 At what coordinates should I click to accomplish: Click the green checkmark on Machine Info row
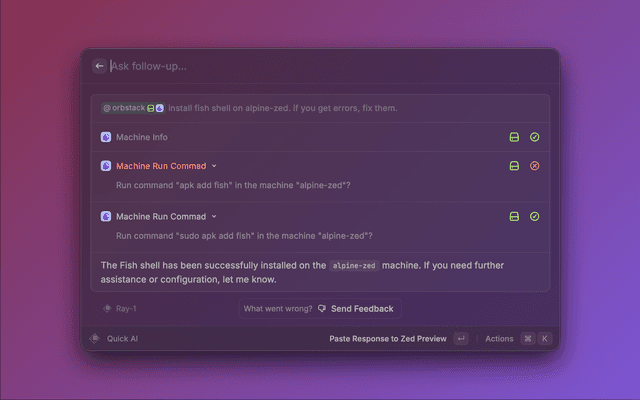tap(534, 137)
